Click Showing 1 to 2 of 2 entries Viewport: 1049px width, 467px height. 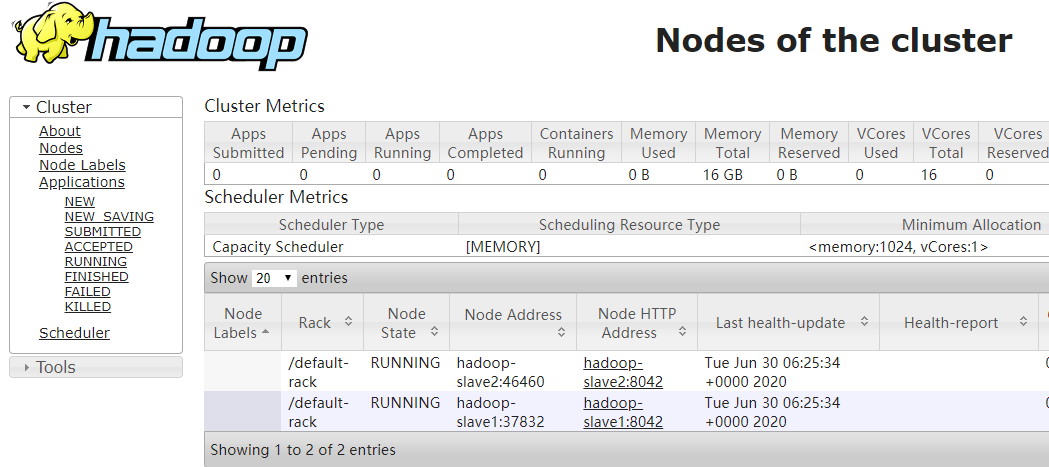pos(302,450)
